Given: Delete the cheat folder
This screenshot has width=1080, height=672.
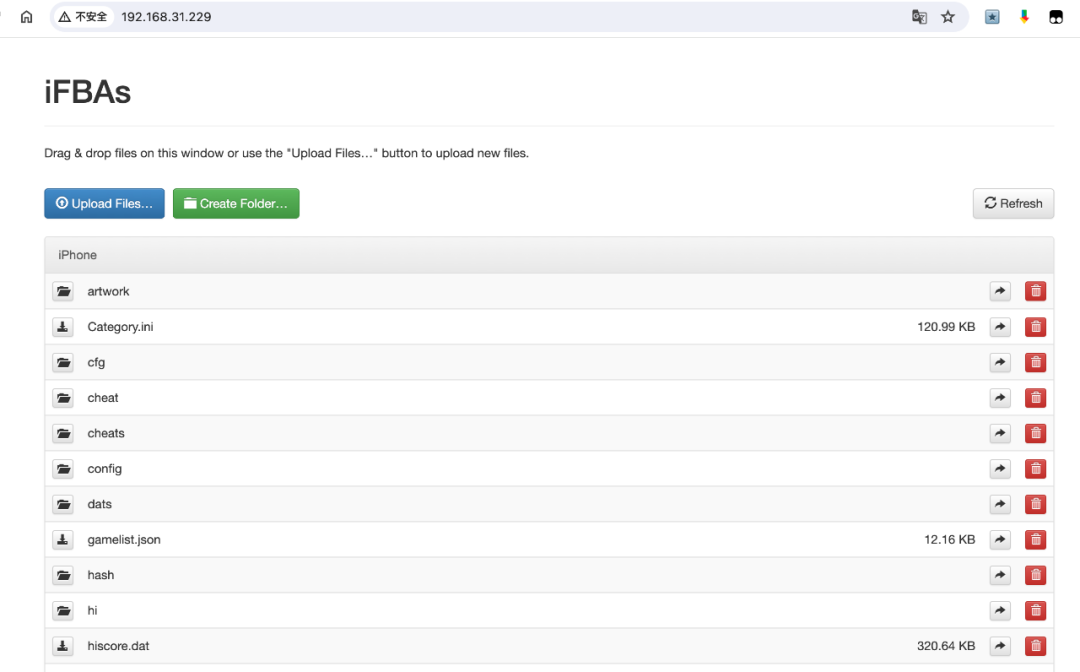Looking at the screenshot, I should click(x=1035, y=398).
